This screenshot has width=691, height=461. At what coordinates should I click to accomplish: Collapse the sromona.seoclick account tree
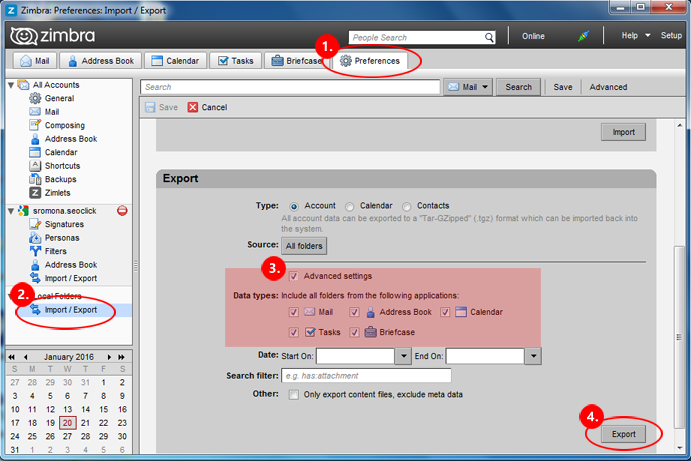pyautogui.click(x=11, y=211)
